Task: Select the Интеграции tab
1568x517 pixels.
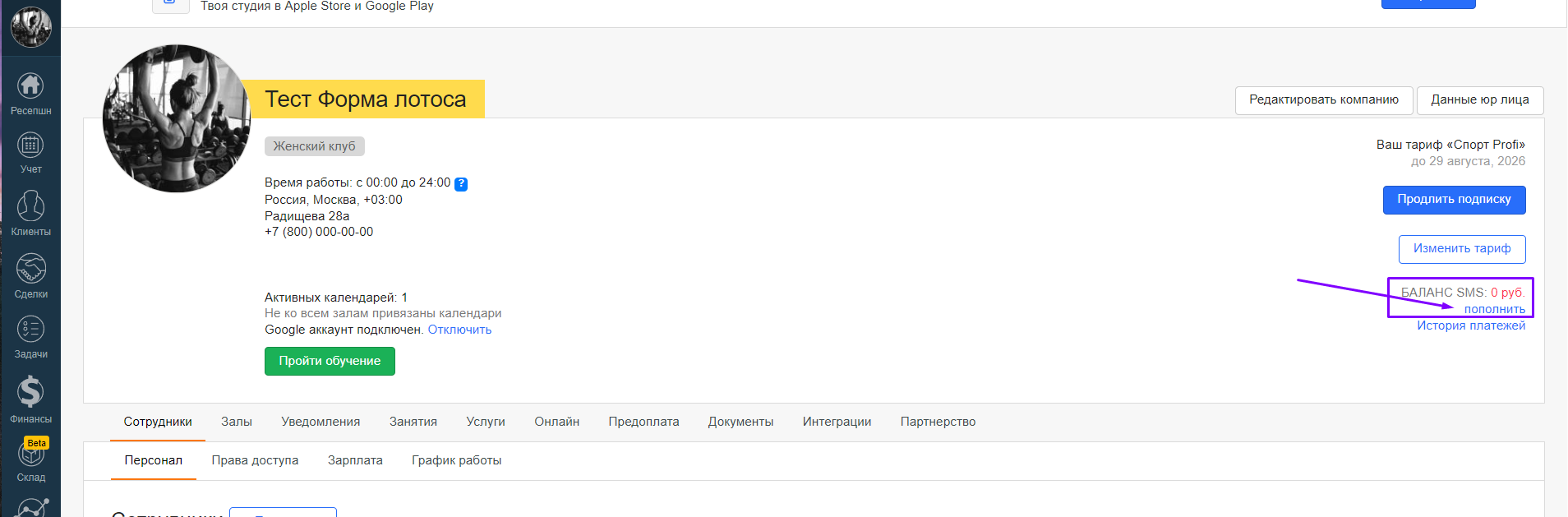Action: click(x=837, y=422)
